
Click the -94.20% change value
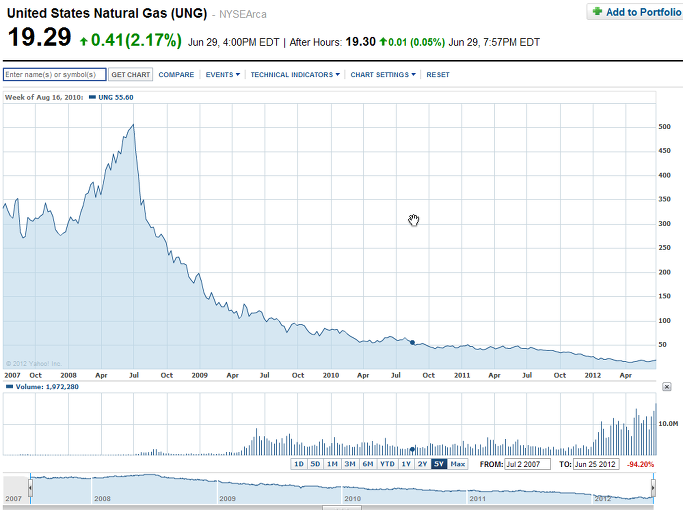[x=640, y=464]
